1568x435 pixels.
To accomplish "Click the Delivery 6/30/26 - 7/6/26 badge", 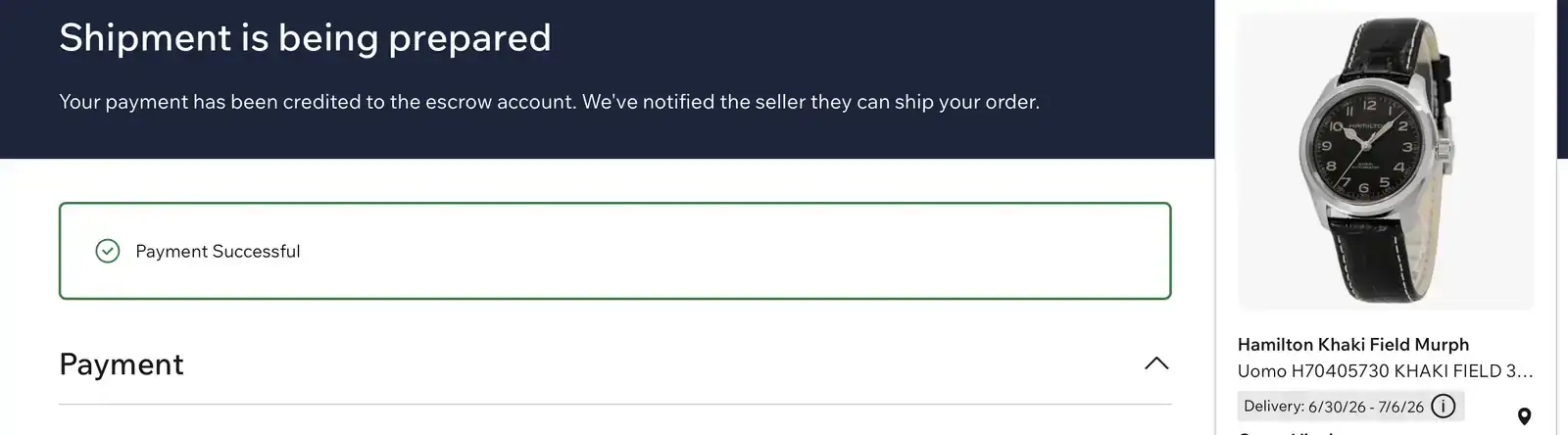I will 1350,406.
